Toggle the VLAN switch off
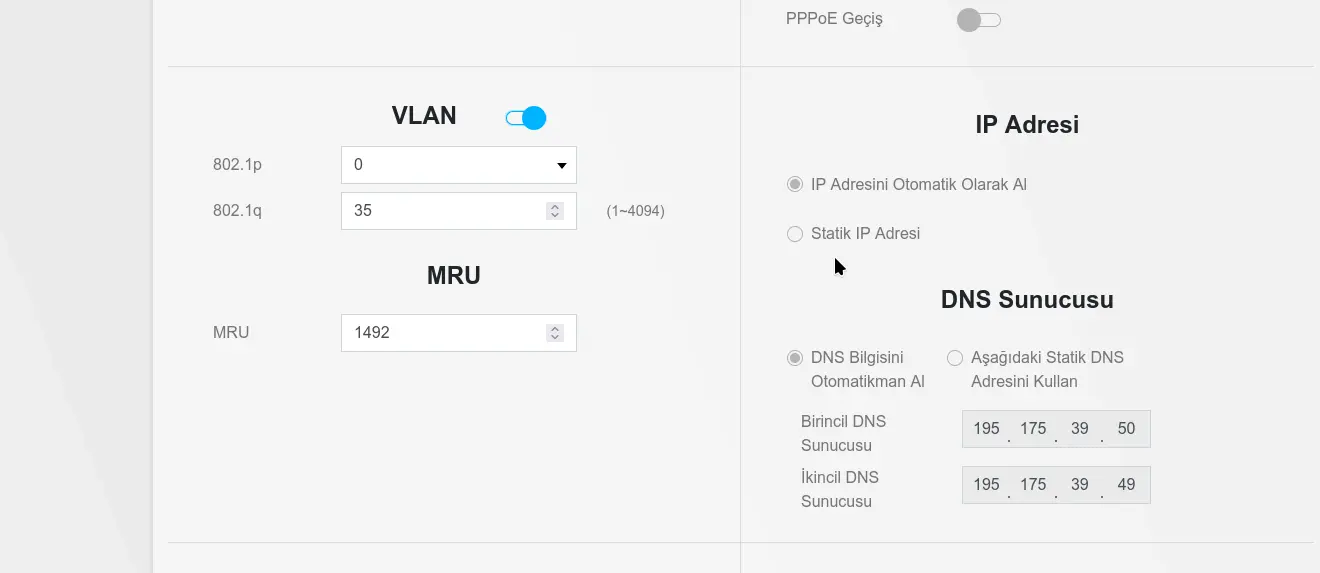 coord(526,118)
